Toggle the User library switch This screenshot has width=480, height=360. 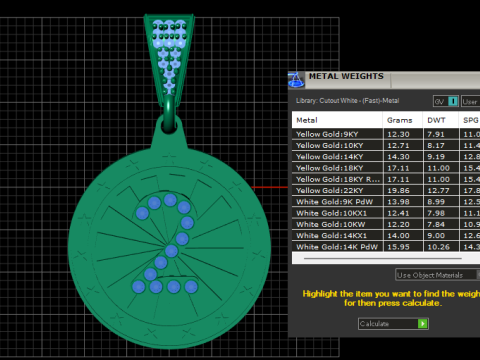pyautogui.click(x=471, y=101)
